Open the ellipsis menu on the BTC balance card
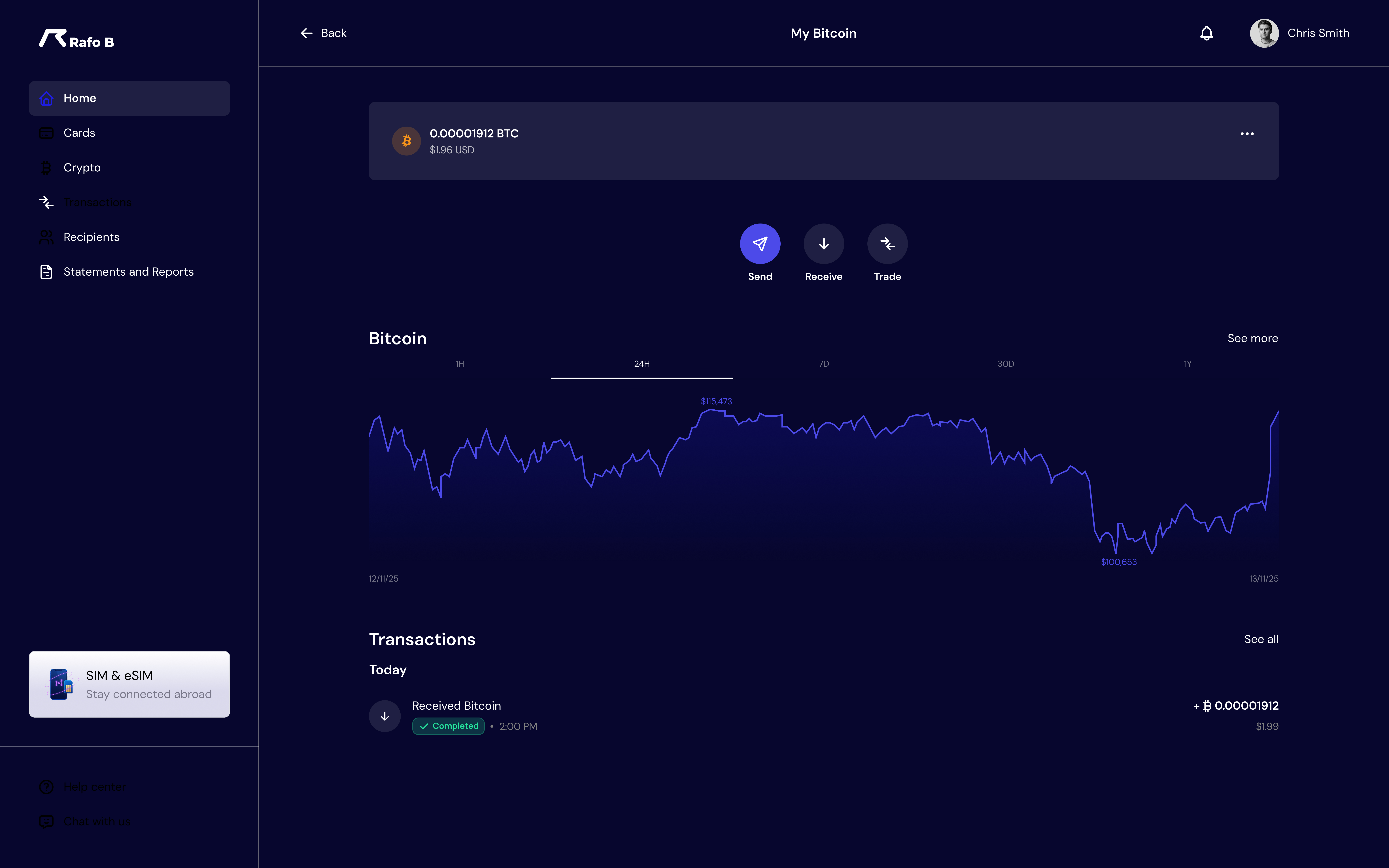 [1247, 134]
